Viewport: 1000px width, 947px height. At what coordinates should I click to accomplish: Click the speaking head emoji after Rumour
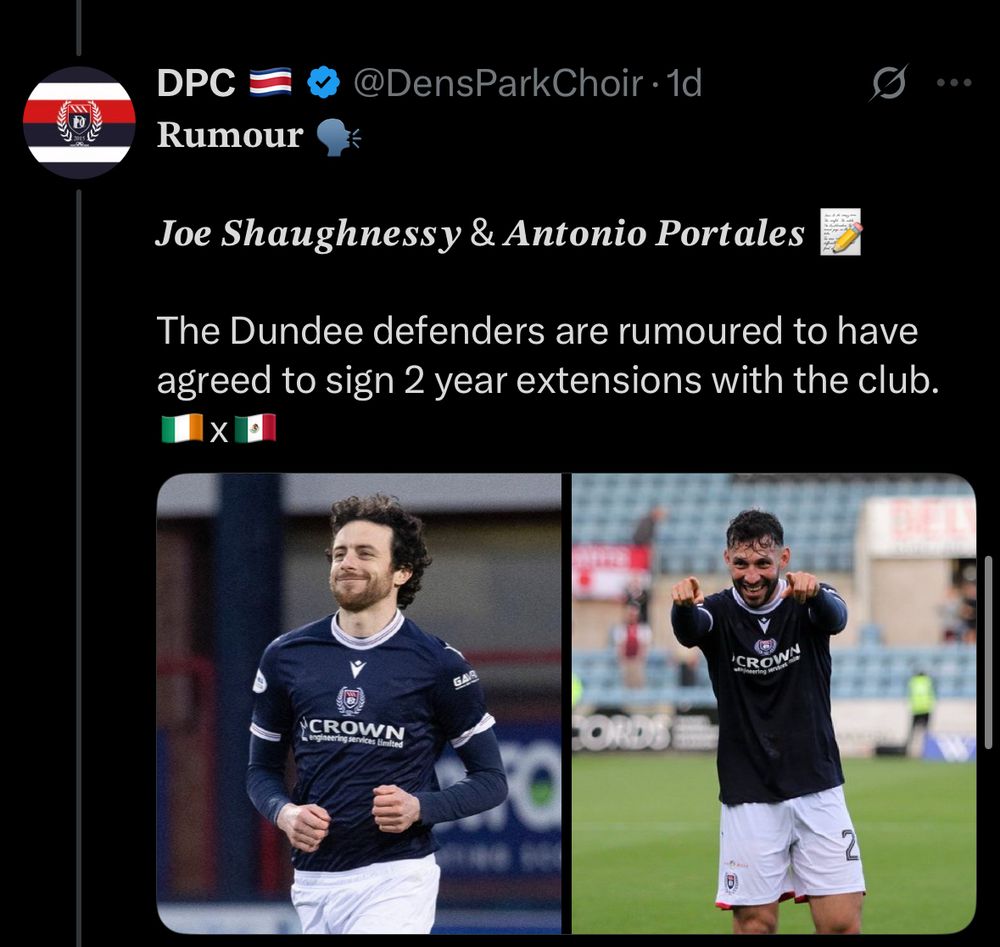click(x=338, y=136)
